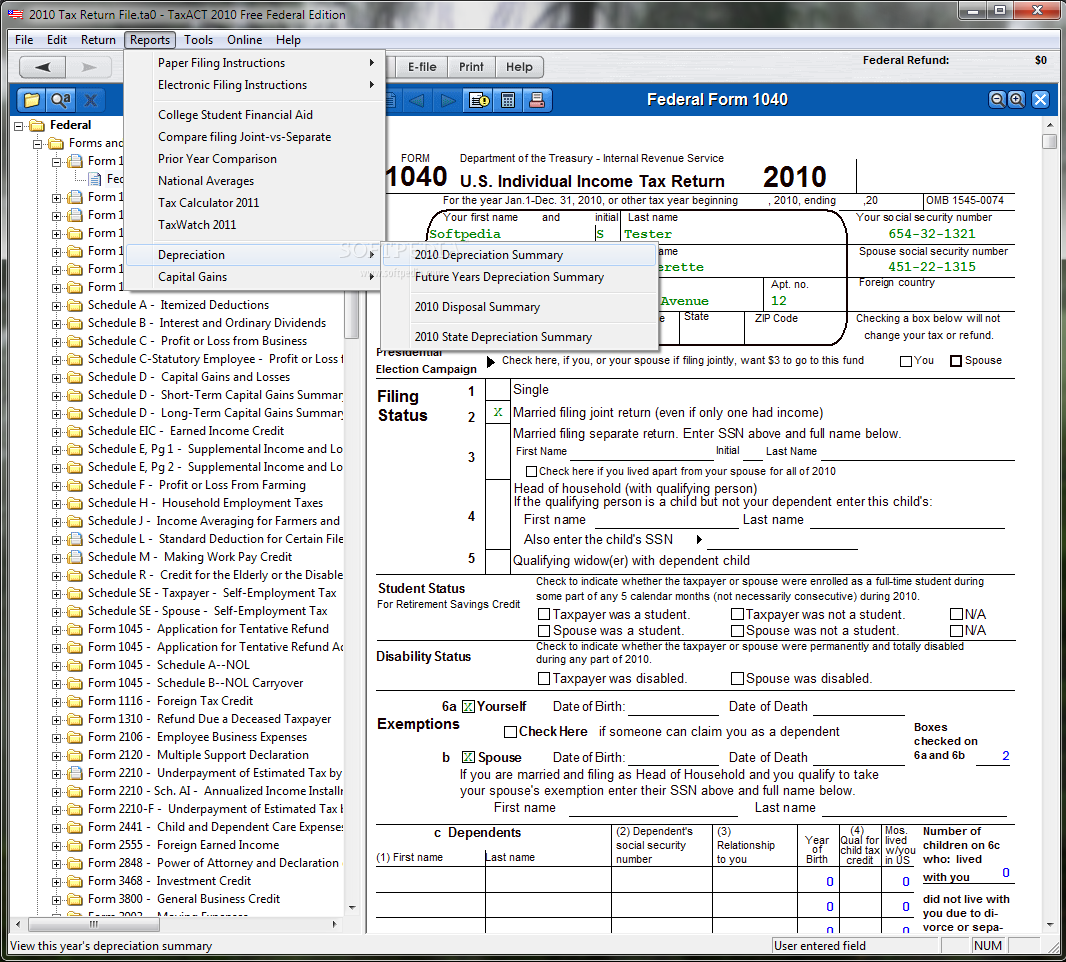Click the SSN field 654-32-1321
This screenshot has height=962, width=1066.
(931, 234)
